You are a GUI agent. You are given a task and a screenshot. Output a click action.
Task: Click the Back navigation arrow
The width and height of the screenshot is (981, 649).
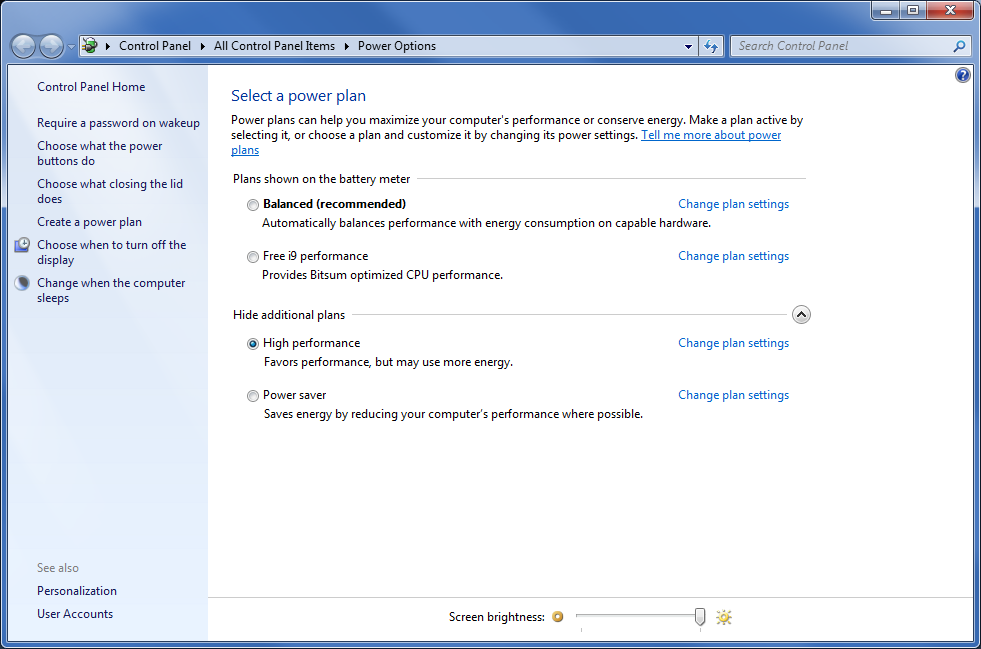(24, 46)
